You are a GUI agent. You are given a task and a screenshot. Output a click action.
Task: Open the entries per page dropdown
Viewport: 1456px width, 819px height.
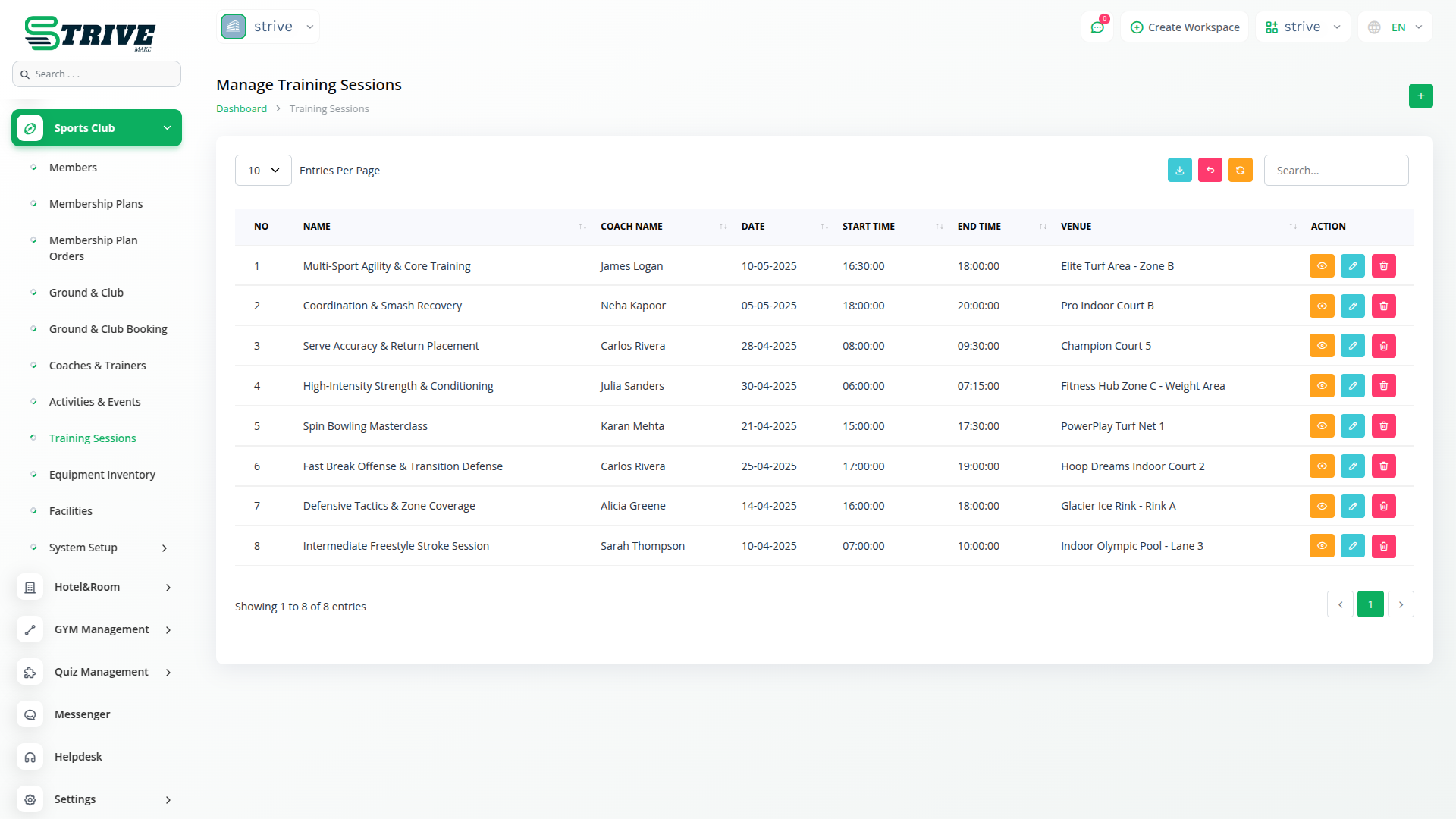click(263, 171)
